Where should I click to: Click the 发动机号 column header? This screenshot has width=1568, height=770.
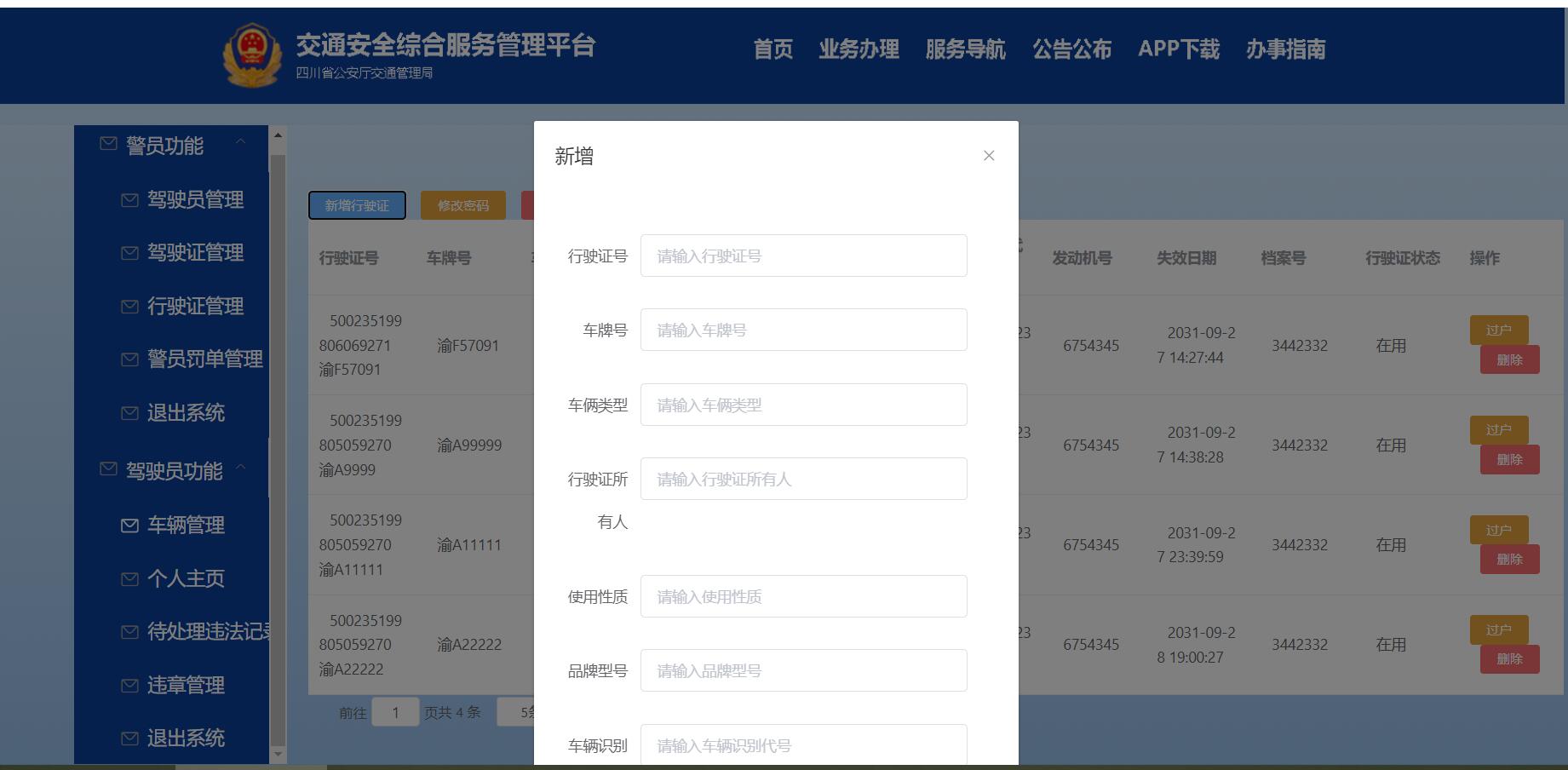(1082, 258)
